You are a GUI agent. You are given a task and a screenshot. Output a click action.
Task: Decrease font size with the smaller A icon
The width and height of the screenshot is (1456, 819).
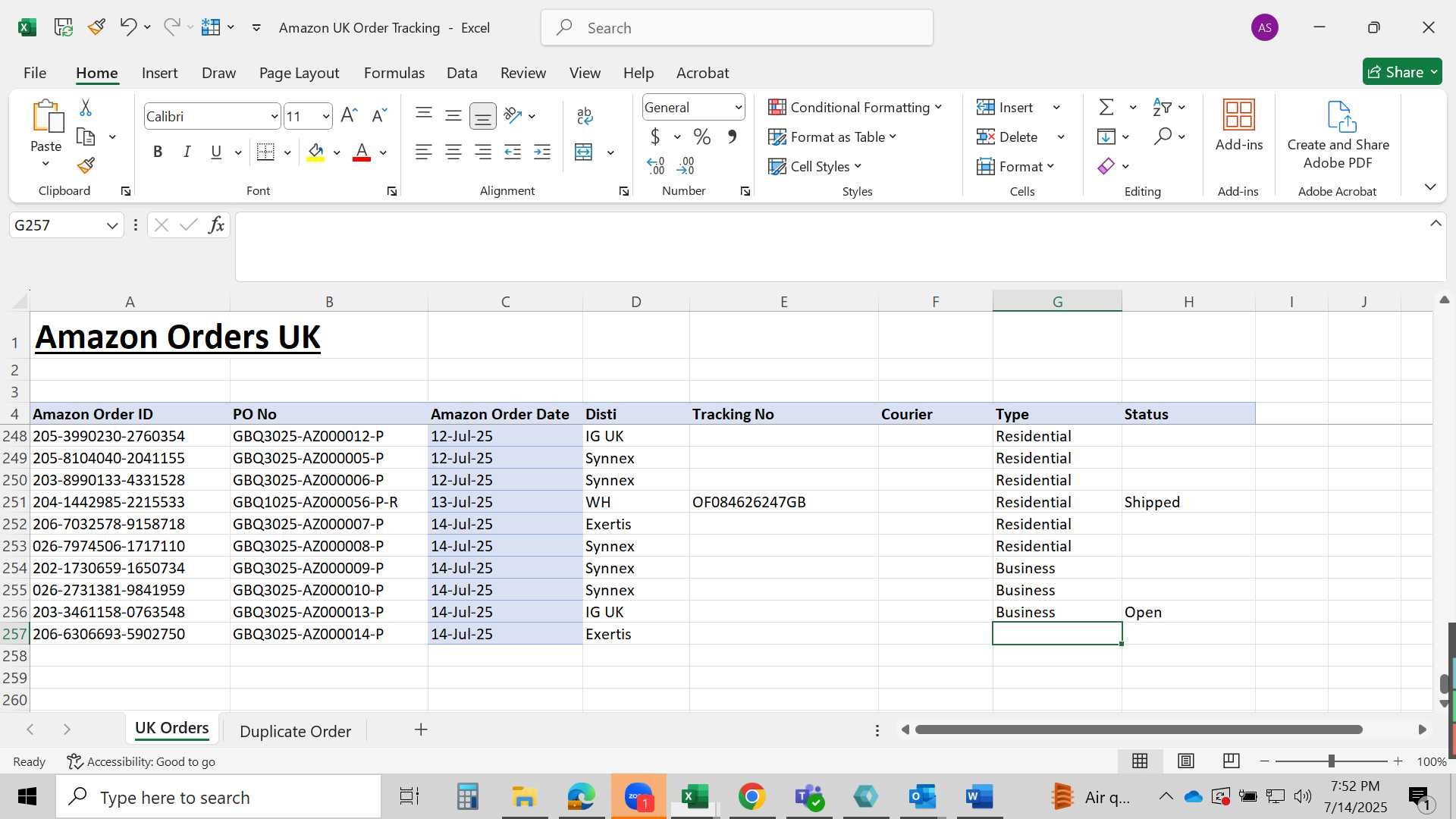pyautogui.click(x=379, y=115)
